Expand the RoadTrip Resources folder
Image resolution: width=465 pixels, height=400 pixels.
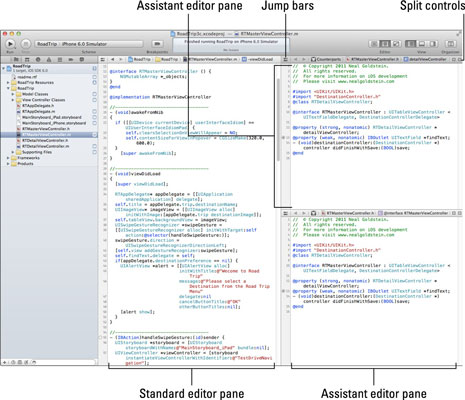(x=8, y=82)
